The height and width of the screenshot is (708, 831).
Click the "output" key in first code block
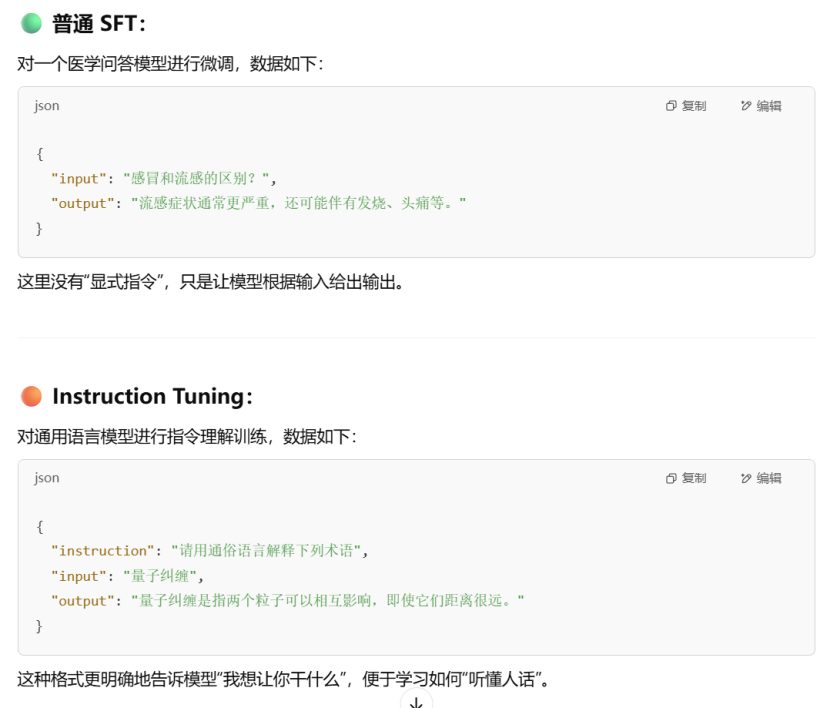(x=83, y=203)
